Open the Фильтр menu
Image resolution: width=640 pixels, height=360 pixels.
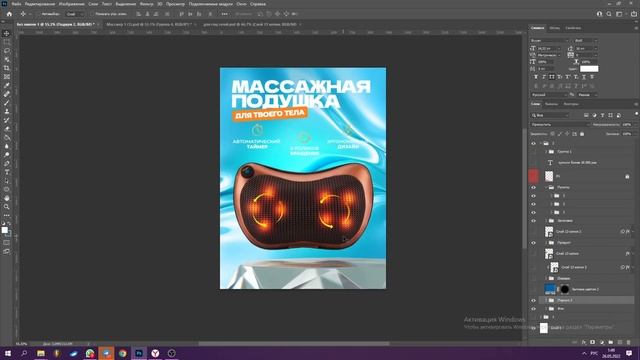click(x=147, y=4)
